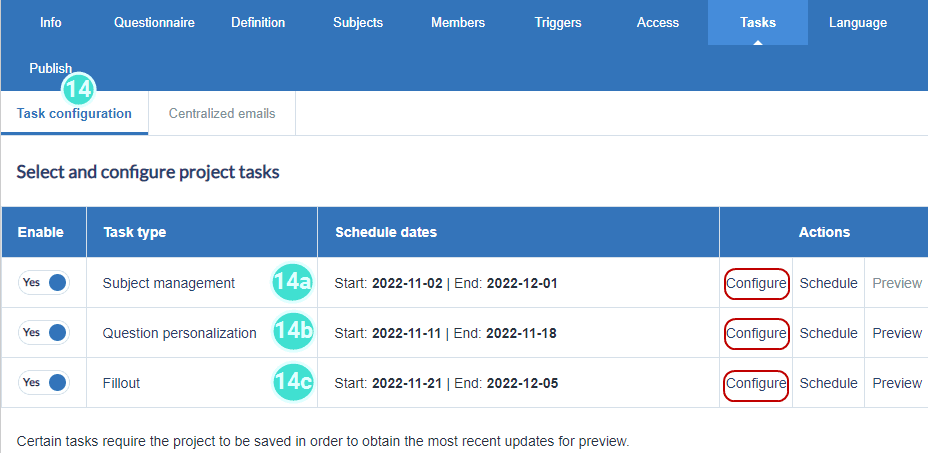
Task: Click end date 2022-11-18
Action: point(521,333)
